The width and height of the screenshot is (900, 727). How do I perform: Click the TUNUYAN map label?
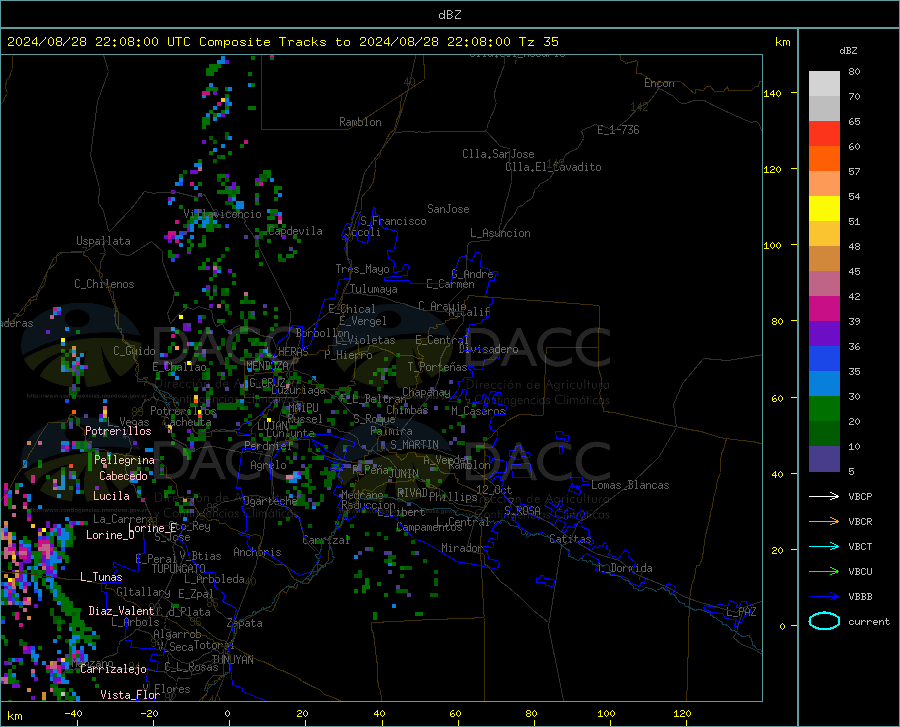[232, 660]
